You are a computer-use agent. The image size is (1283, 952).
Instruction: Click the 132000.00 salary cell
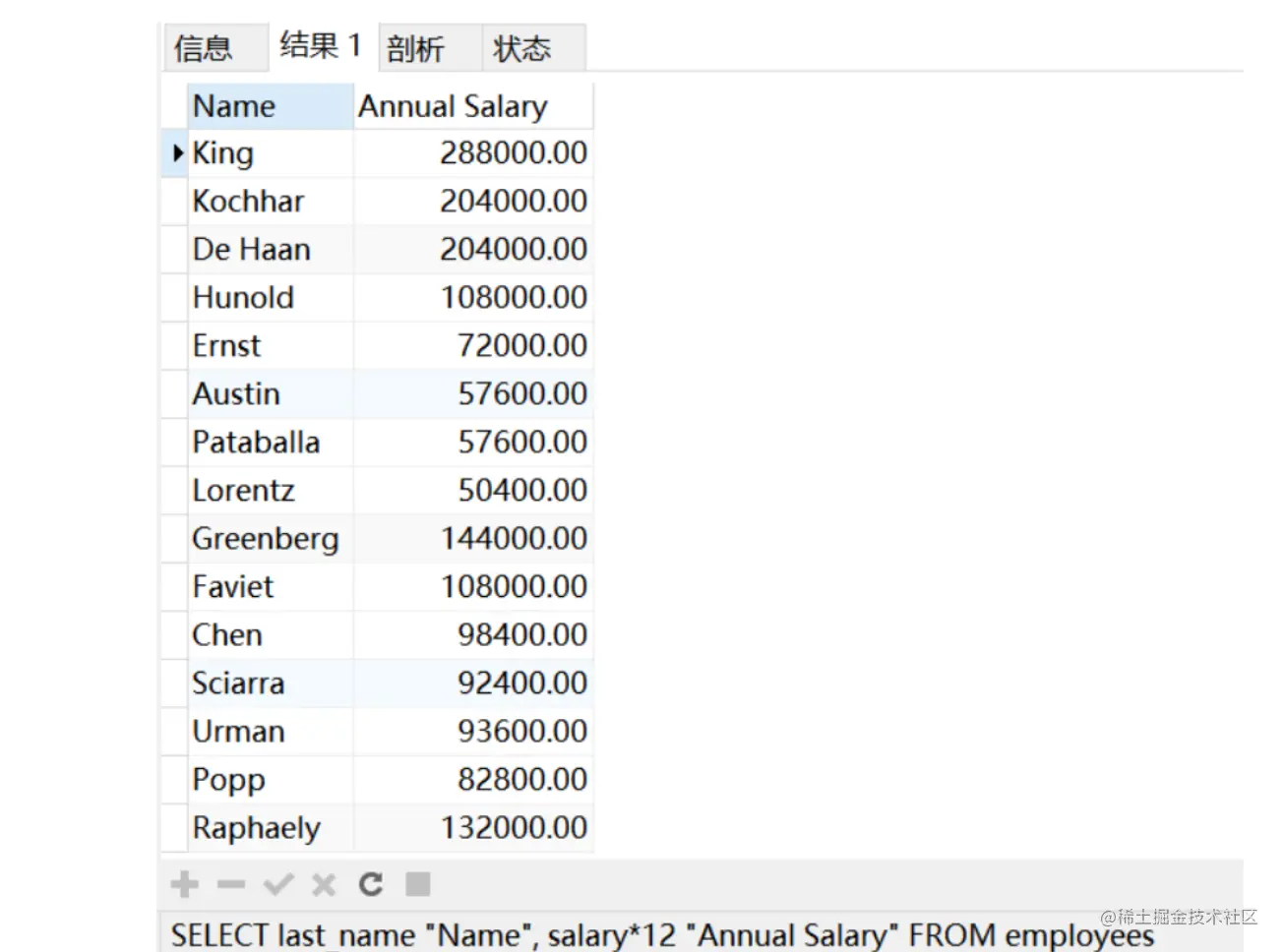point(473,828)
